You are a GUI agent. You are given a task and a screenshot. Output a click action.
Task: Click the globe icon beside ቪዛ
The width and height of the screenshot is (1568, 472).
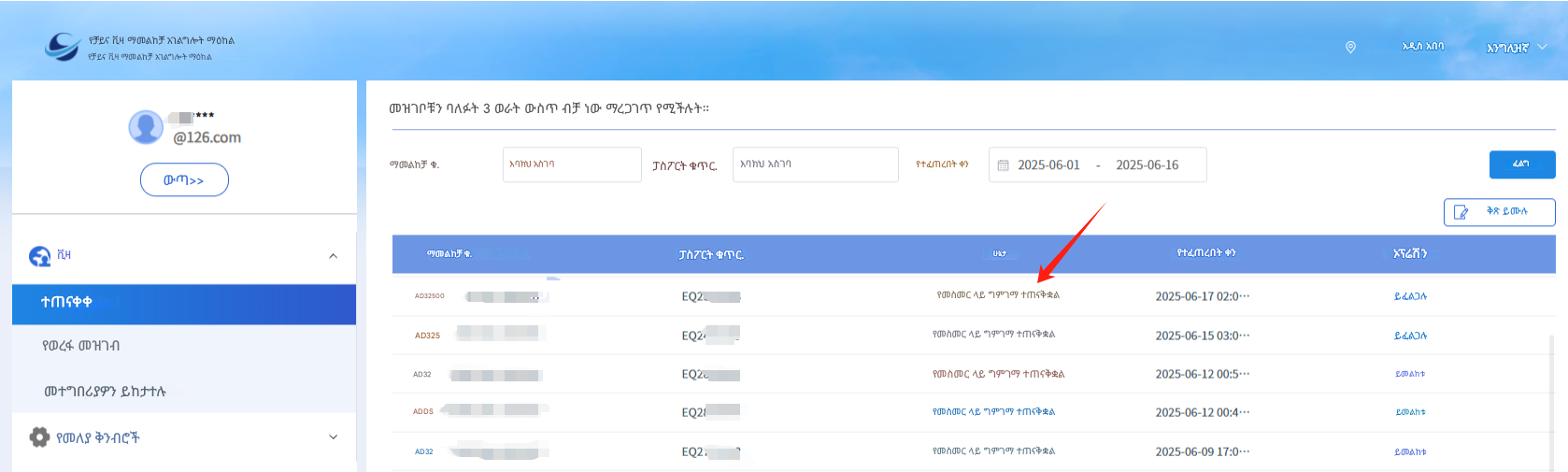40,256
